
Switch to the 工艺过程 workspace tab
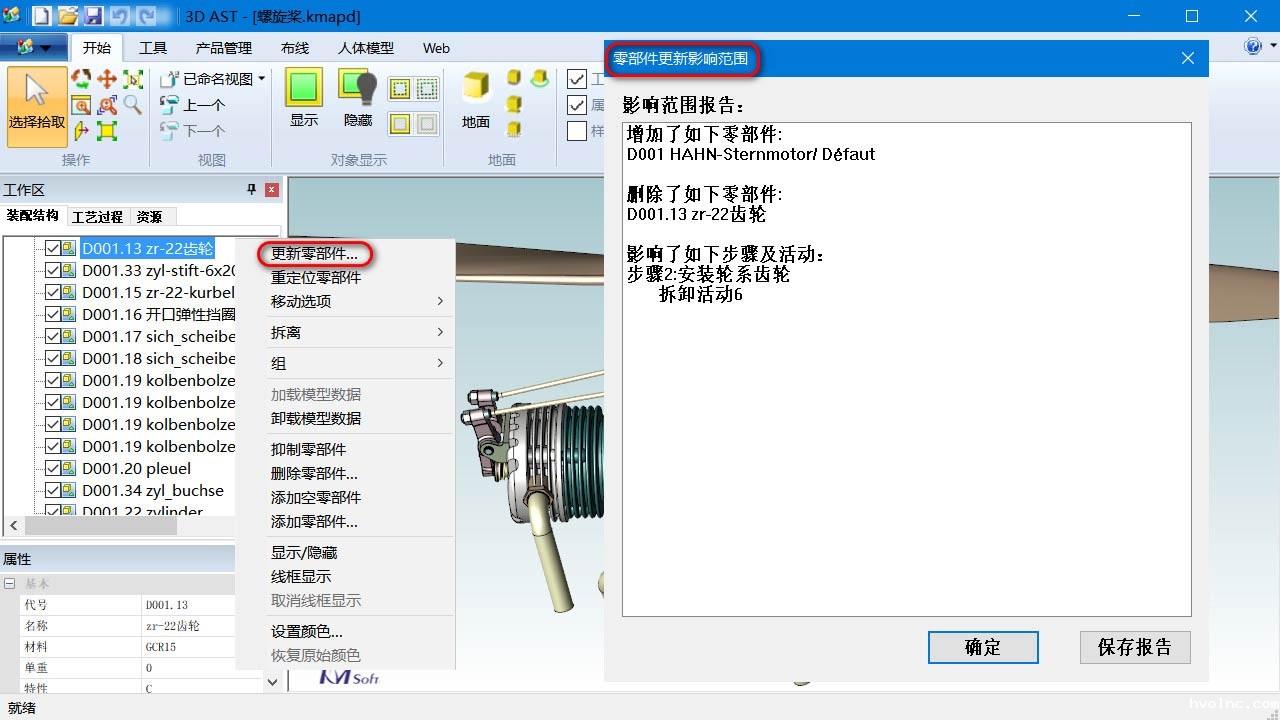point(97,216)
